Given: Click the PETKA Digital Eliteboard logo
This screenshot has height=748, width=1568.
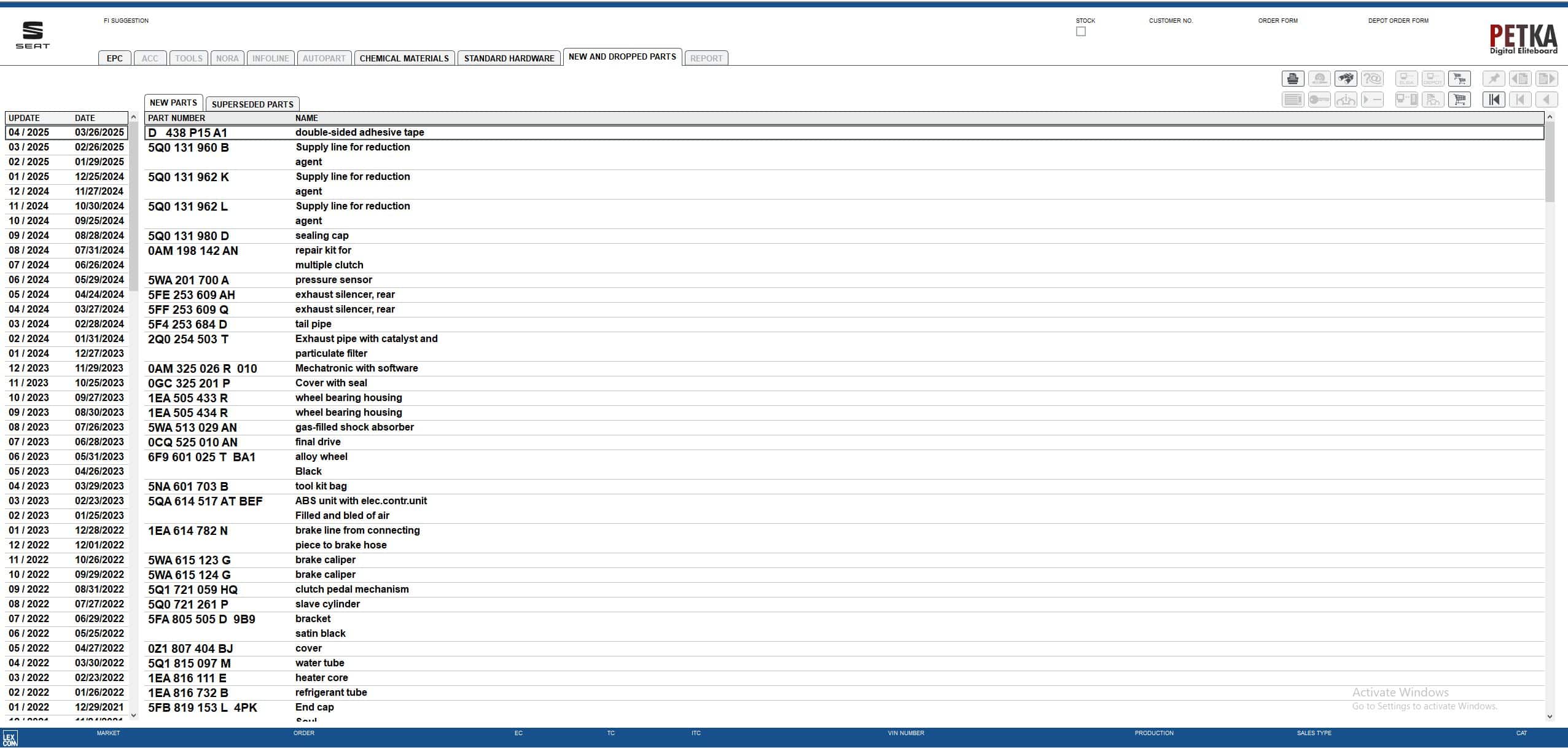Looking at the screenshot, I should 1523,40.
